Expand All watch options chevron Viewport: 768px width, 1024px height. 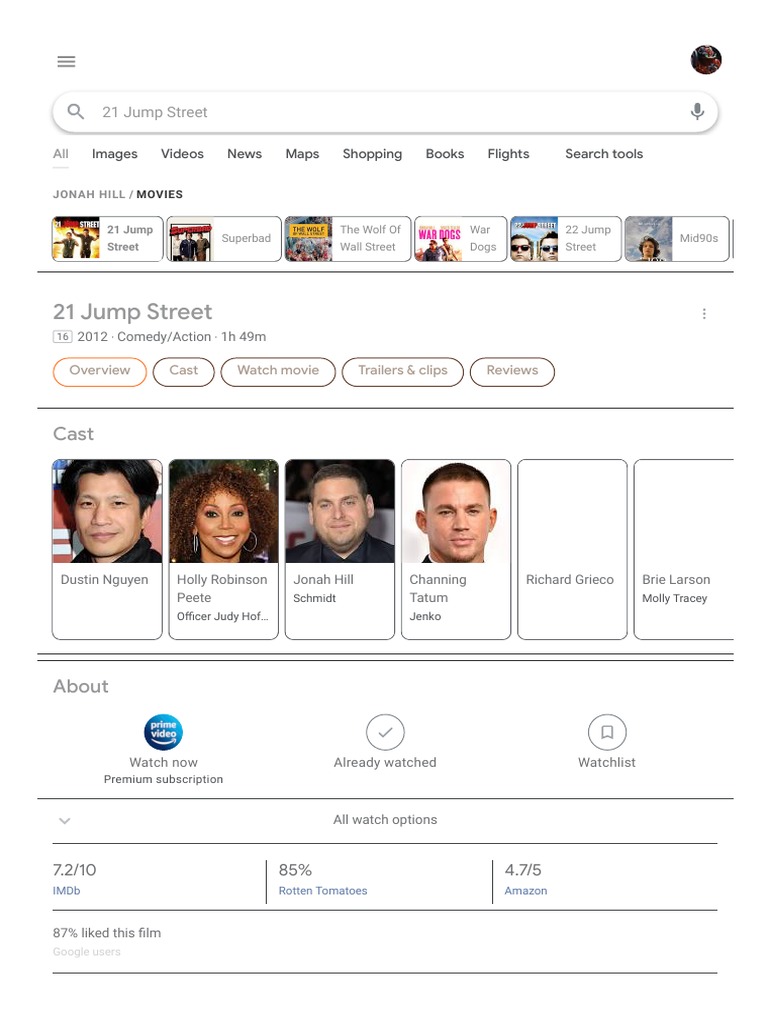coord(65,820)
